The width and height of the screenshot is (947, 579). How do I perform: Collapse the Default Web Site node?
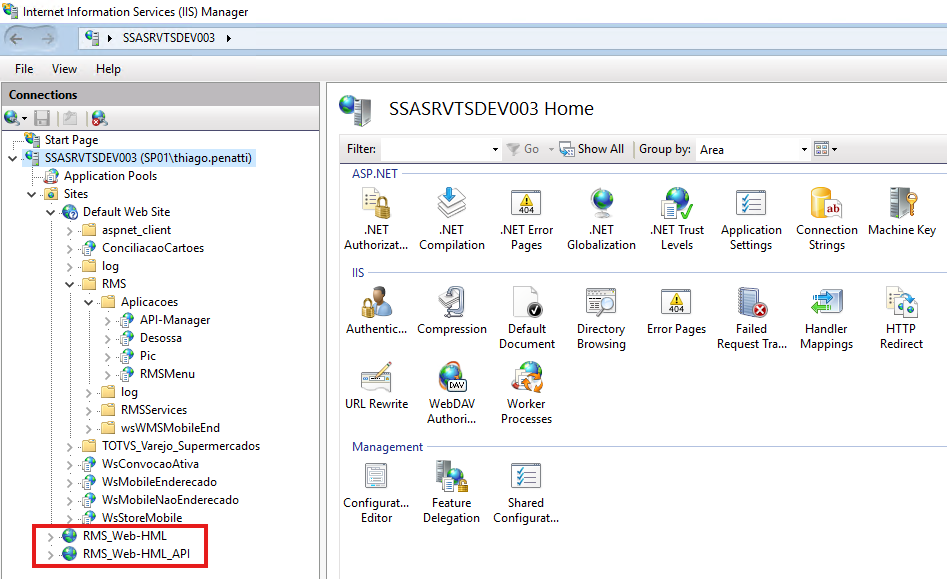tap(51, 213)
